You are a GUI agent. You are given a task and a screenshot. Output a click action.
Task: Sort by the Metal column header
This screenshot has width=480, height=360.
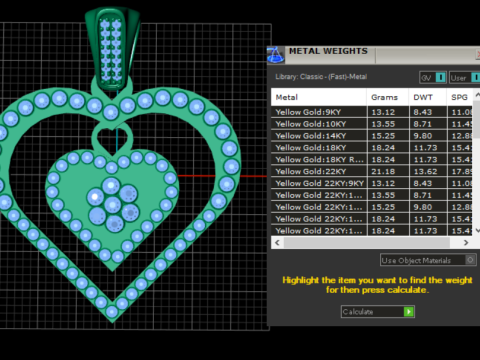click(319, 97)
